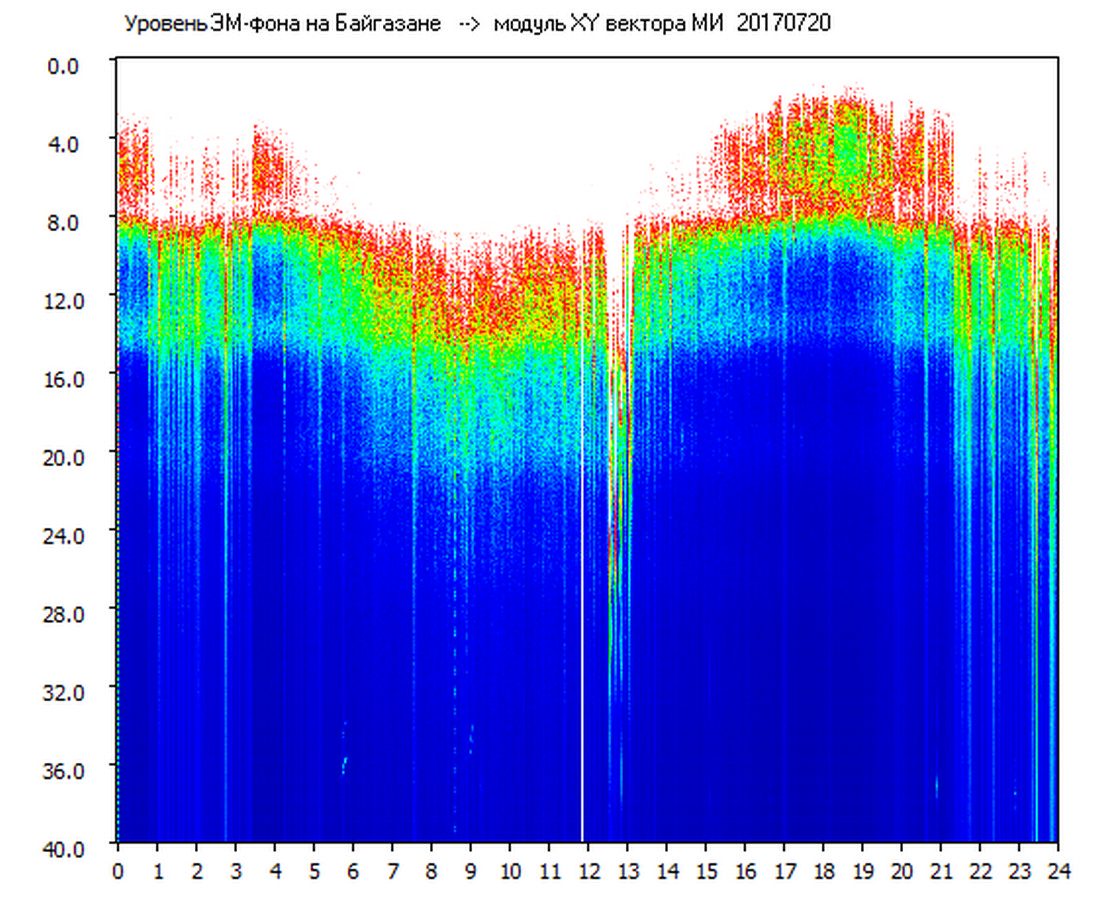
Task: Select hour 3 on the horizontal axis
Action: [236, 870]
